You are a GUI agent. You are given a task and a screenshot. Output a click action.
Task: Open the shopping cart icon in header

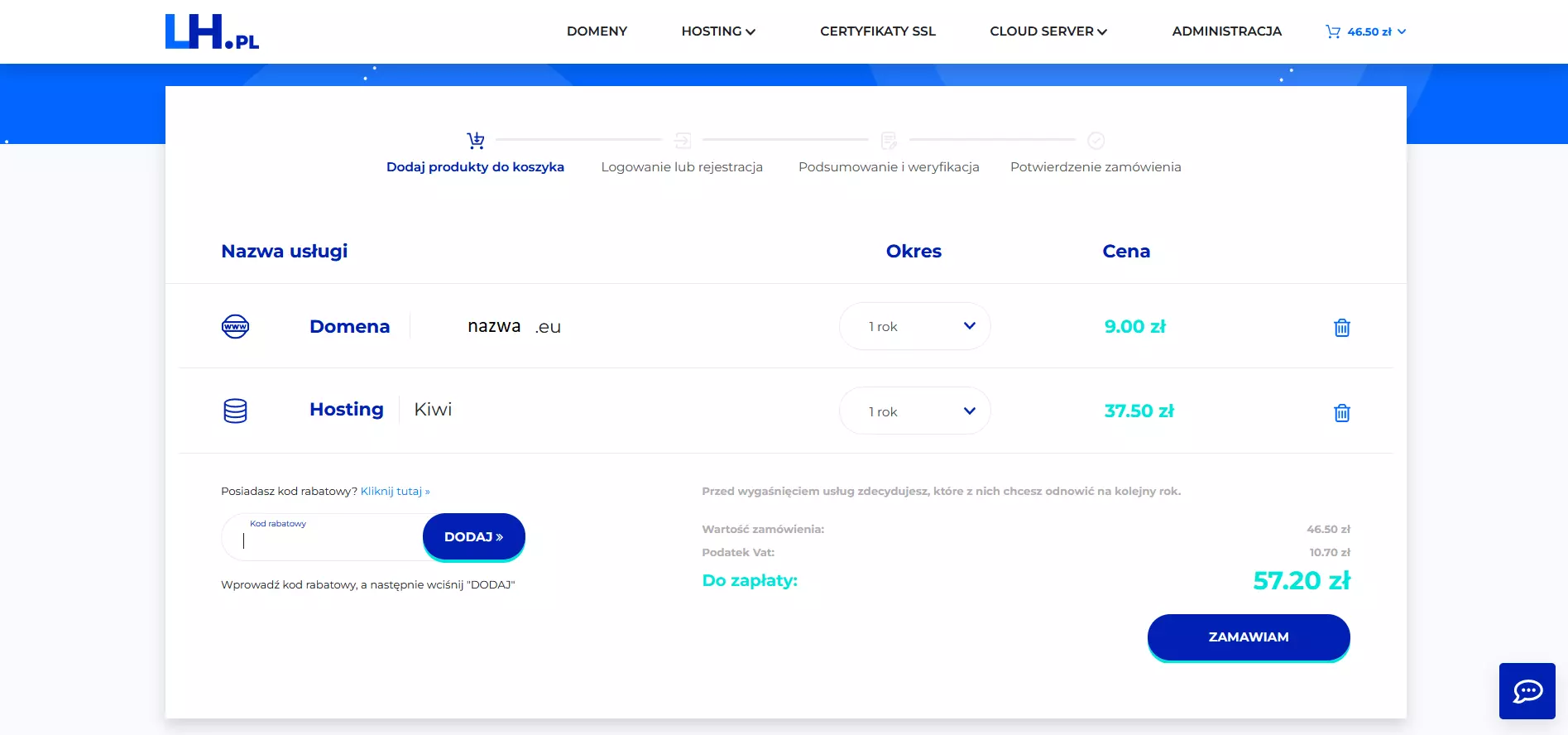tap(1333, 31)
